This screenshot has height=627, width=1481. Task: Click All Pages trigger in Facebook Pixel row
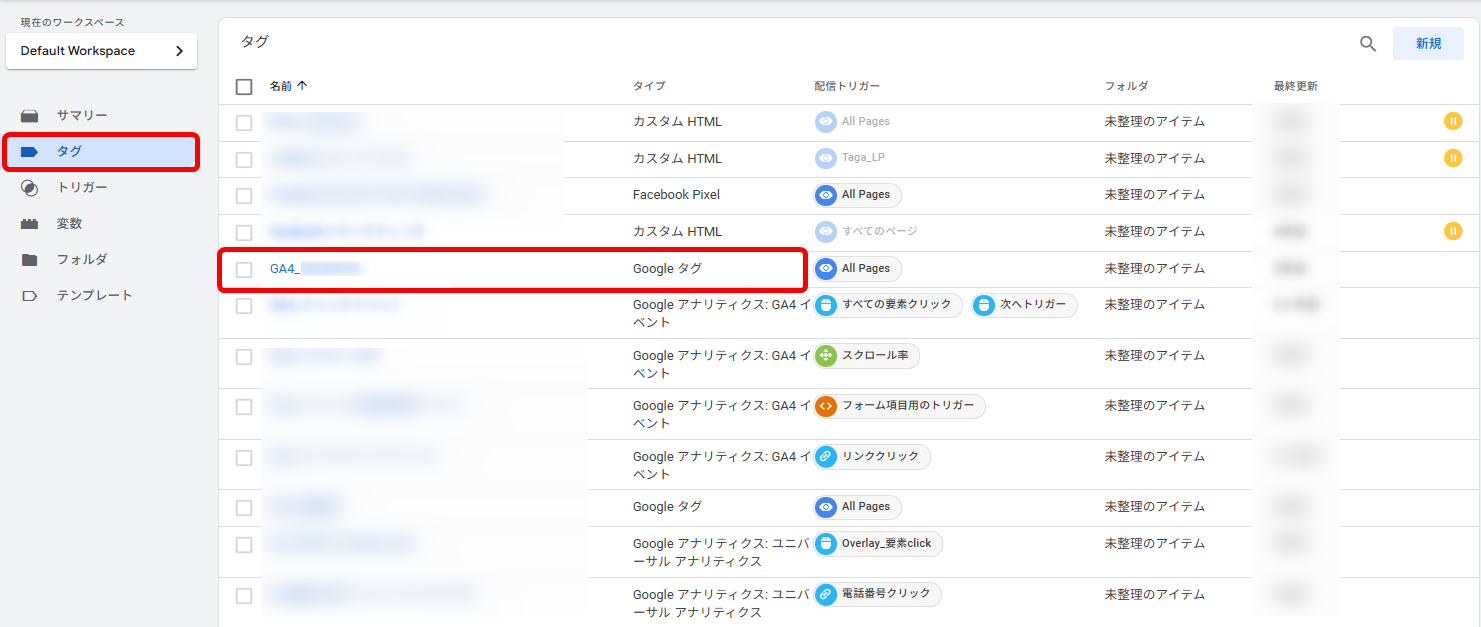(x=858, y=195)
